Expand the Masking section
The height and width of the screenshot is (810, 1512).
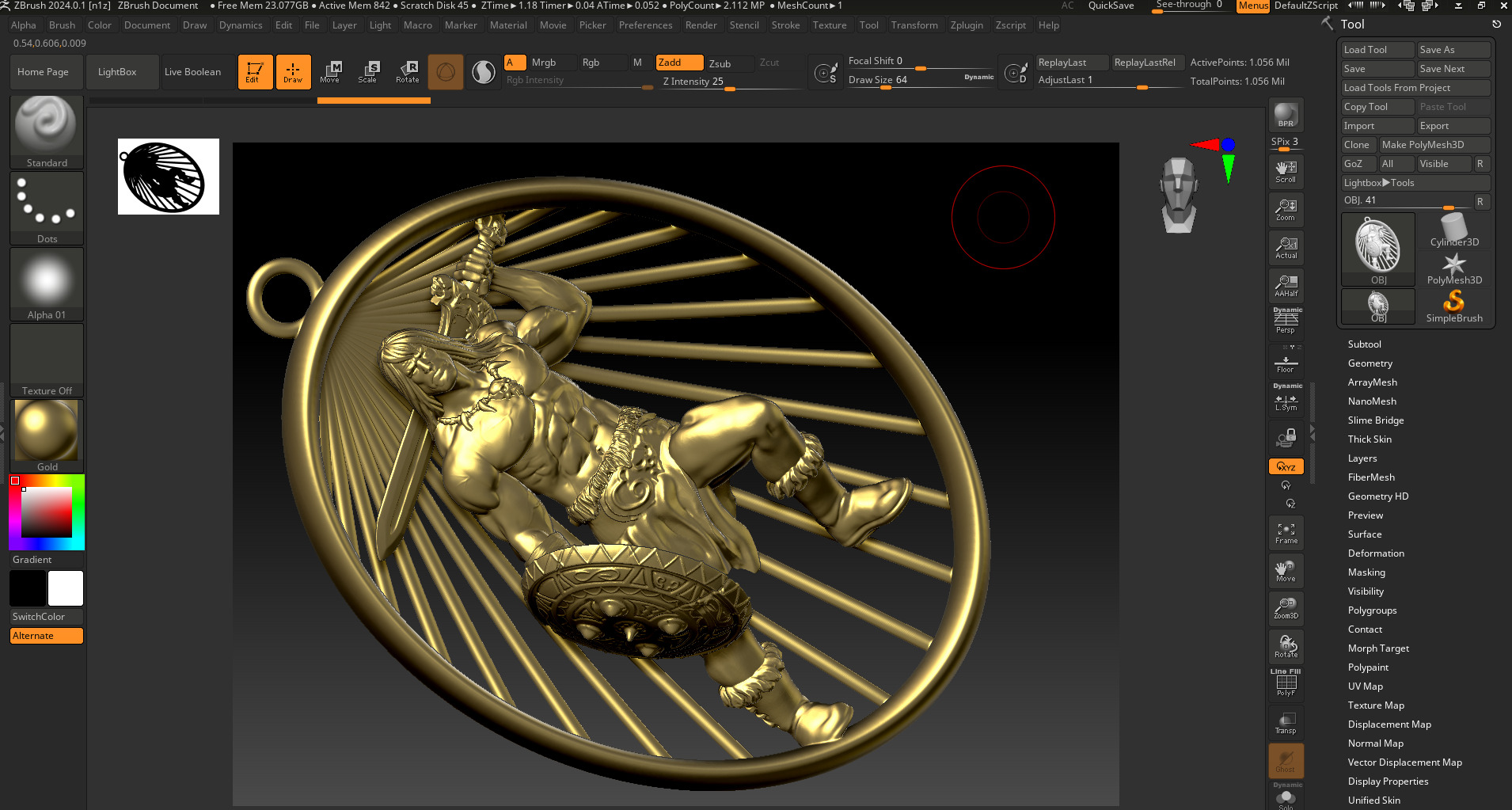[x=1366, y=572]
